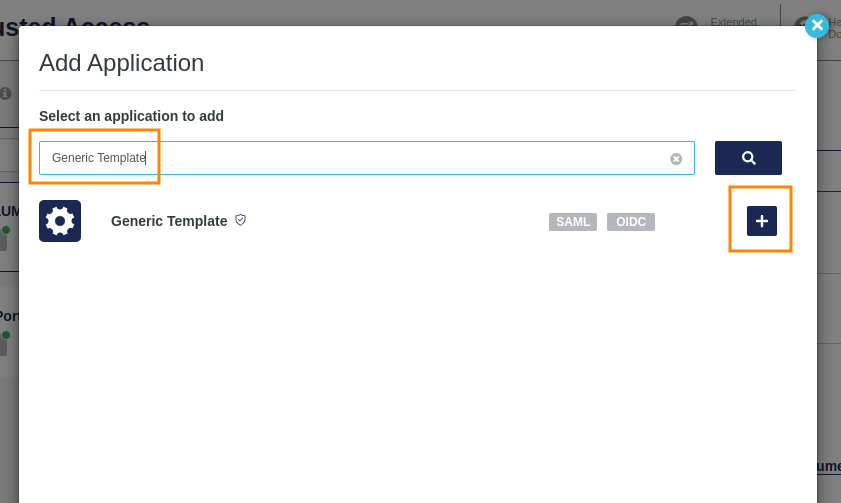Click the 'Select an application to add' label
The height and width of the screenshot is (503, 841).
[131, 116]
